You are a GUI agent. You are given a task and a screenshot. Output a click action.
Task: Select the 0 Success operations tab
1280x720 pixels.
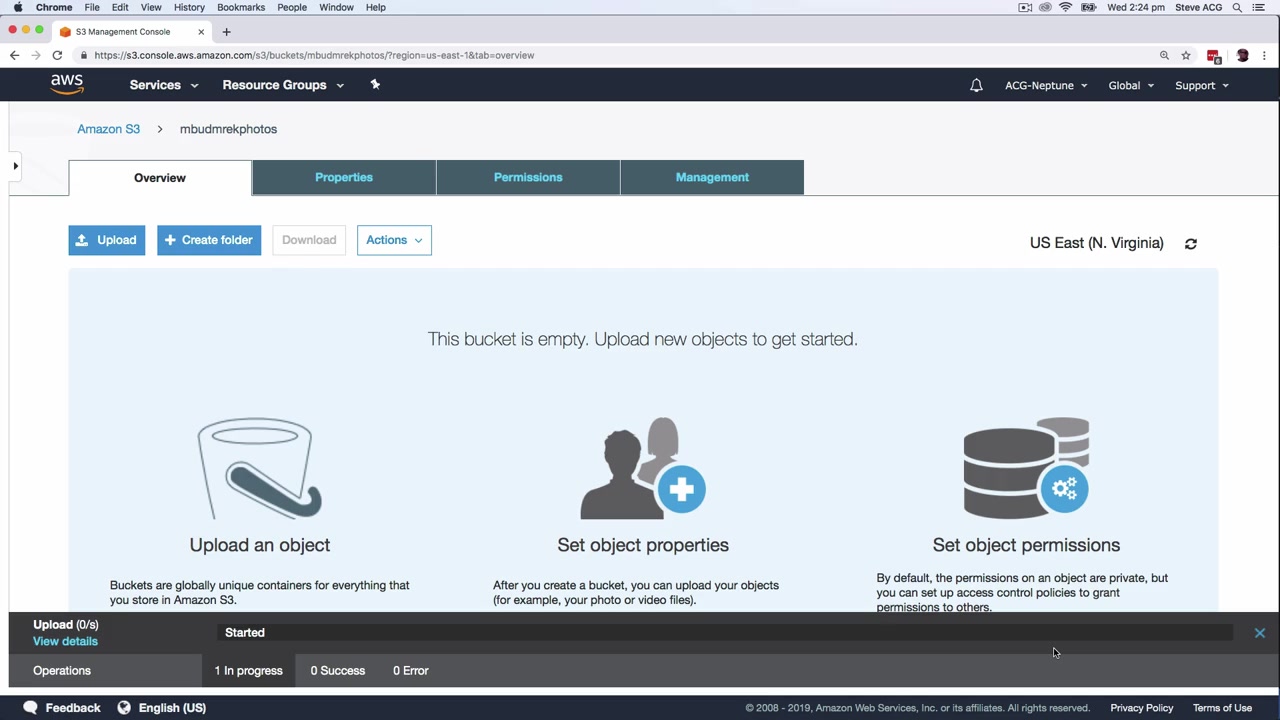[x=338, y=671]
